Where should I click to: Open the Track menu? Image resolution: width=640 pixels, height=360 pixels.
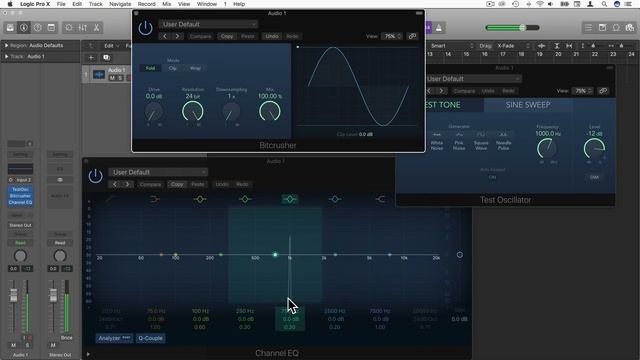[x=96, y=4]
